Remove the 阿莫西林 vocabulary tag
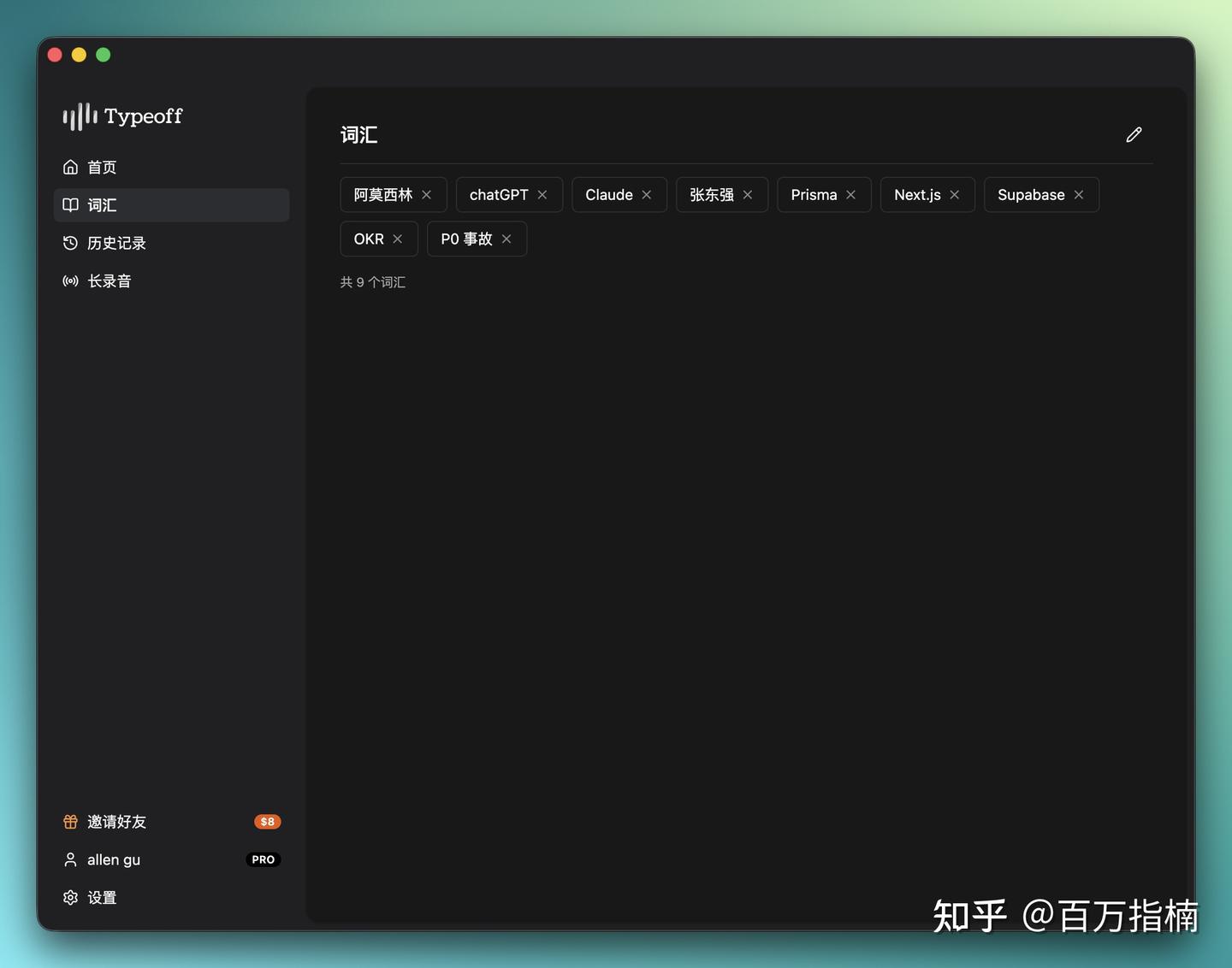 pyautogui.click(x=426, y=195)
